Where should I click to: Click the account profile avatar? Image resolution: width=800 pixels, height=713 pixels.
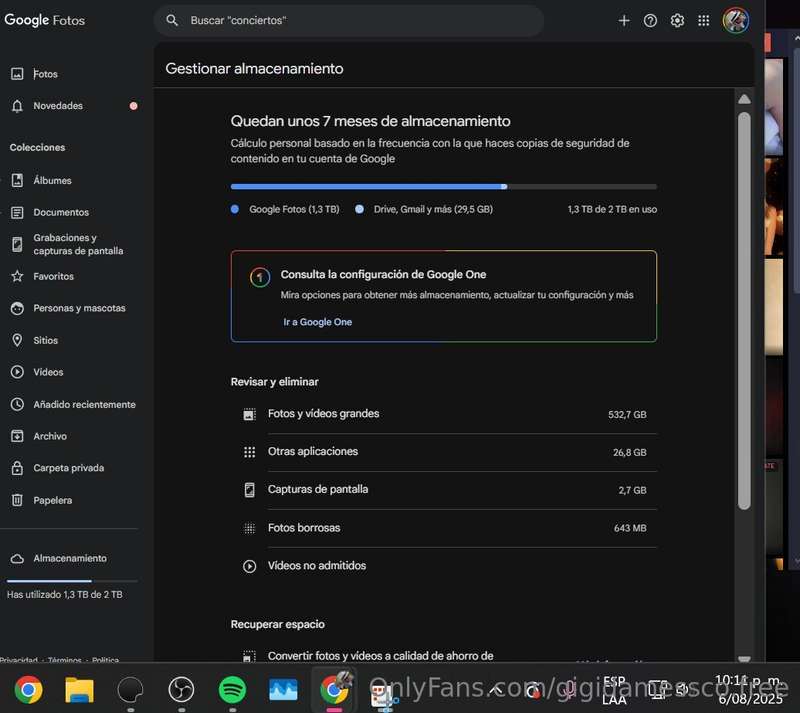[x=735, y=20]
